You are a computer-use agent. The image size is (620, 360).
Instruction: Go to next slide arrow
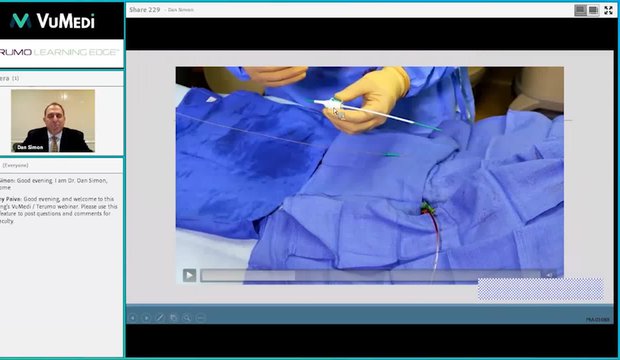[x=146, y=318]
